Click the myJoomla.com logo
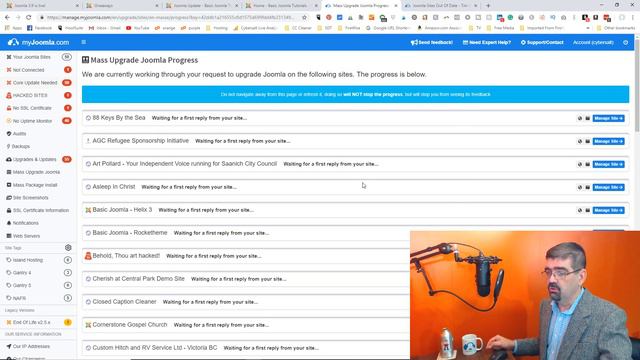The height and width of the screenshot is (360, 640). point(38,42)
